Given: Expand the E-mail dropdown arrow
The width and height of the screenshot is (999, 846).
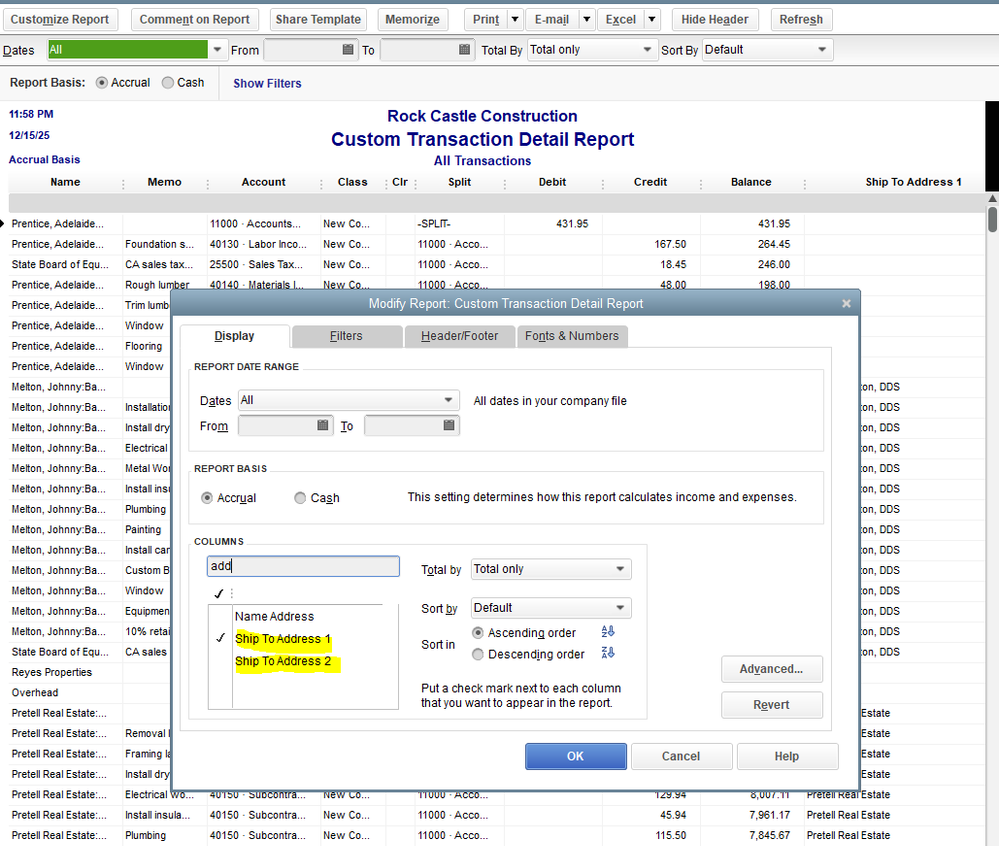Looking at the screenshot, I should click(587, 20).
